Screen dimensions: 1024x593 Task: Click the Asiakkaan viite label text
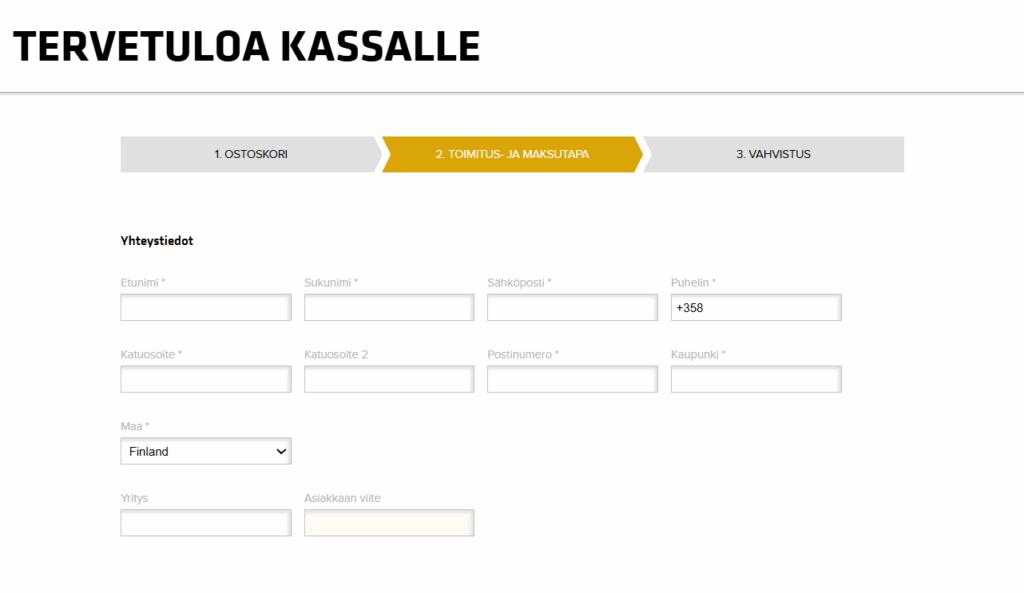point(342,498)
